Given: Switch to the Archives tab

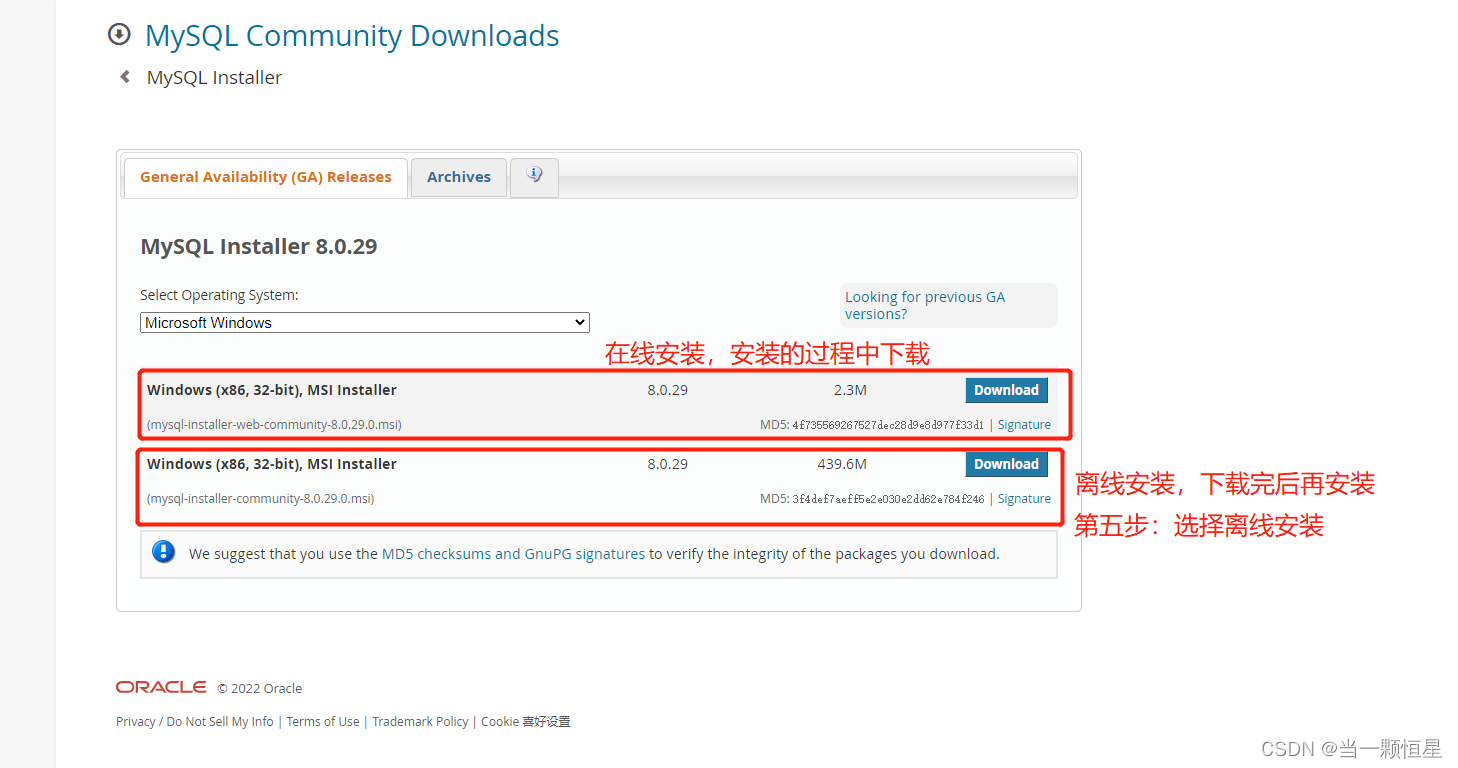Looking at the screenshot, I should [x=459, y=177].
